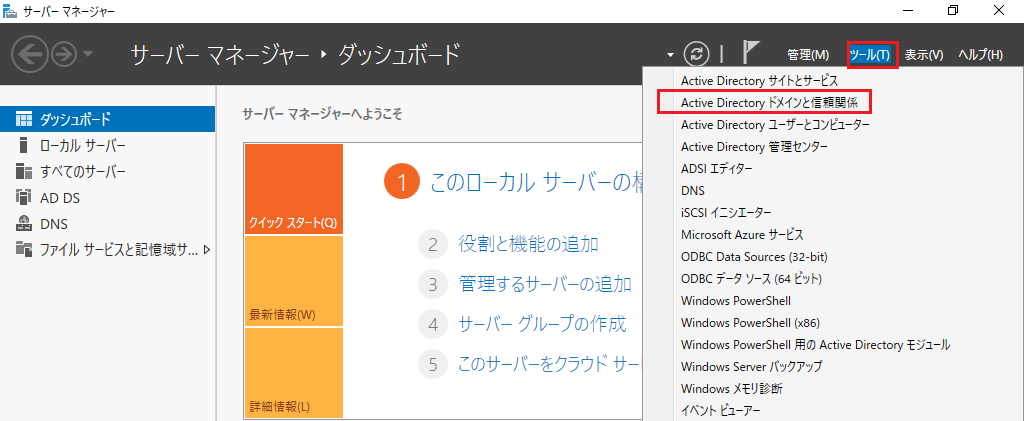Click the 最新情報(W) tile
Viewport: 1024px width, 421px height.
point(293,281)
